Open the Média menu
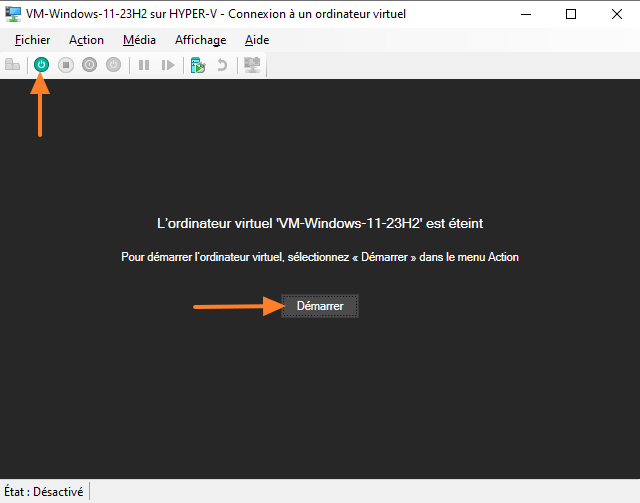640x503 pixels. (139, 40)
